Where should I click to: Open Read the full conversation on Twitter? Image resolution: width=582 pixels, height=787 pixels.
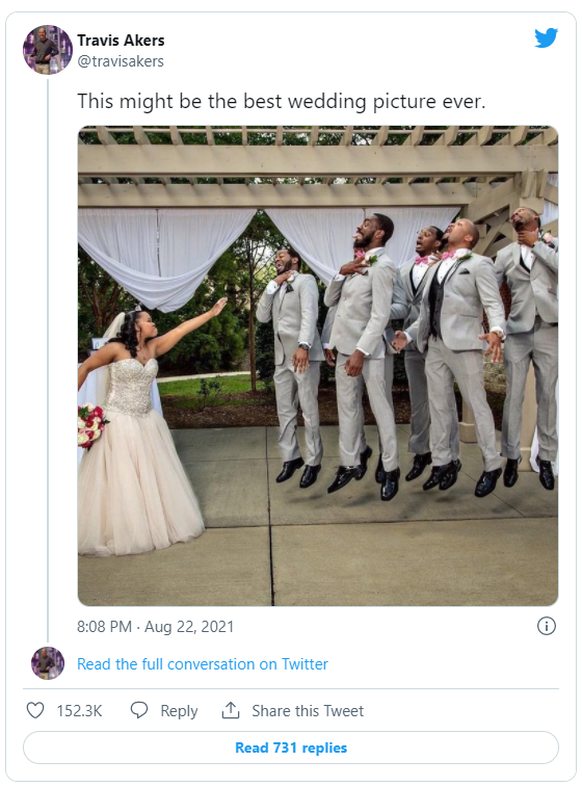202,664
